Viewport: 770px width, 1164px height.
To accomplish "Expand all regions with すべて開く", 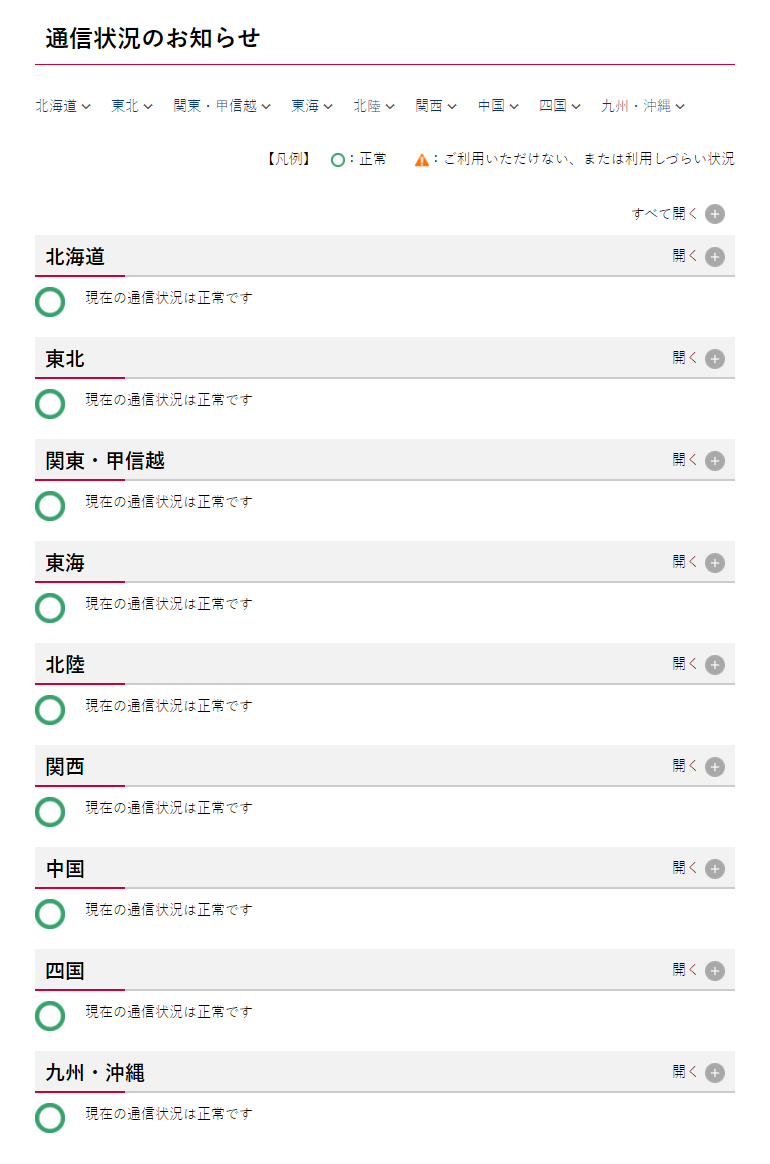I will click(x=677, y=214).
